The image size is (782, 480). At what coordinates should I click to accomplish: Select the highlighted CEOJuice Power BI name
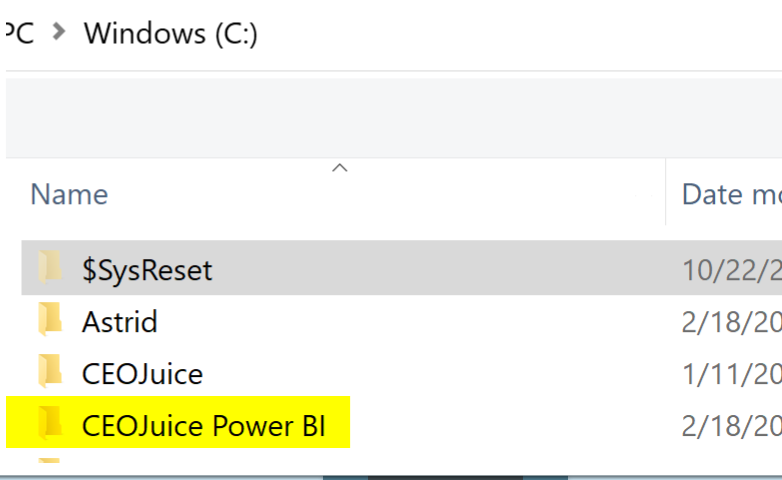pyautogui.click(x=203, y=426)
